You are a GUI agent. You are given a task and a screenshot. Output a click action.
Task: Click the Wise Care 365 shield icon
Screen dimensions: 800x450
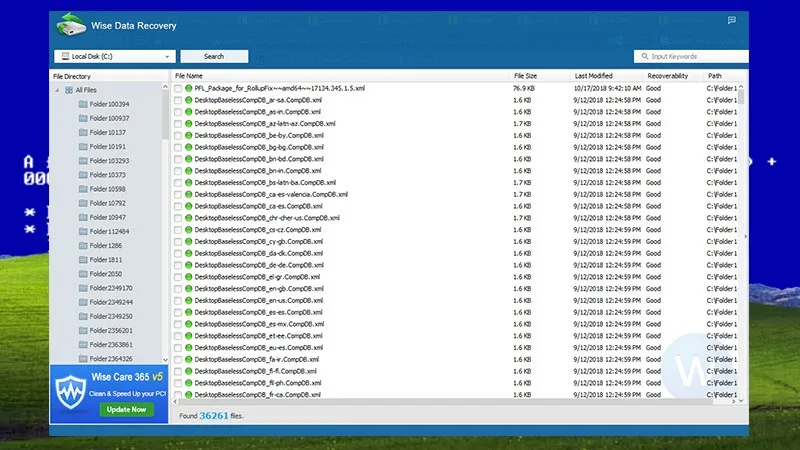click(x=70, y=392)
